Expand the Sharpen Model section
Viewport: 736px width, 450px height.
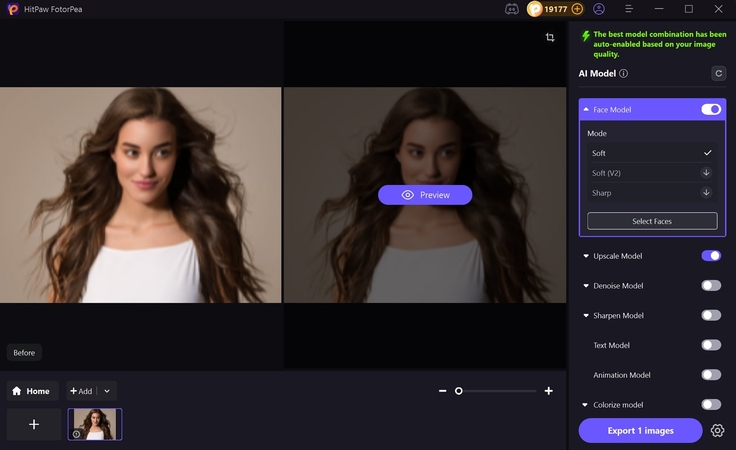tap(586, 316)
